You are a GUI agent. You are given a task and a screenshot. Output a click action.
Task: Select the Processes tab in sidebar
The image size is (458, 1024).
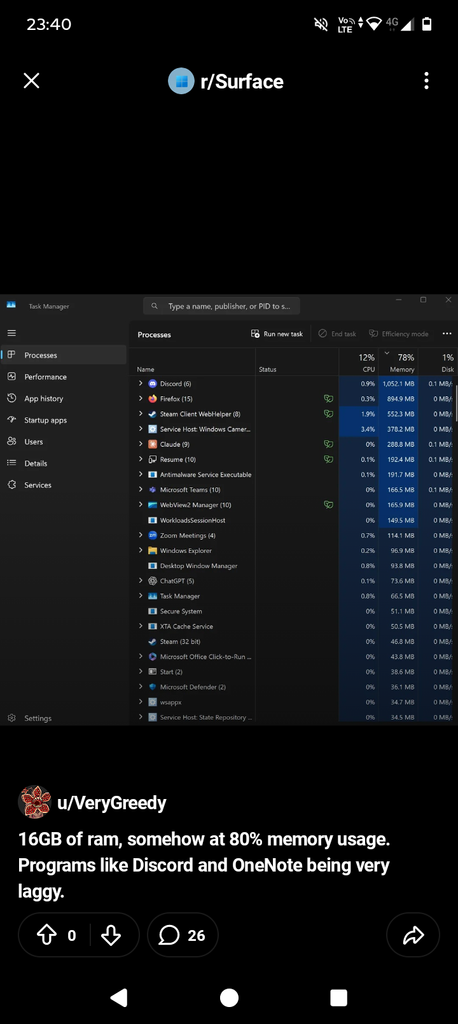pyautogui.click(x=64, y=355)
